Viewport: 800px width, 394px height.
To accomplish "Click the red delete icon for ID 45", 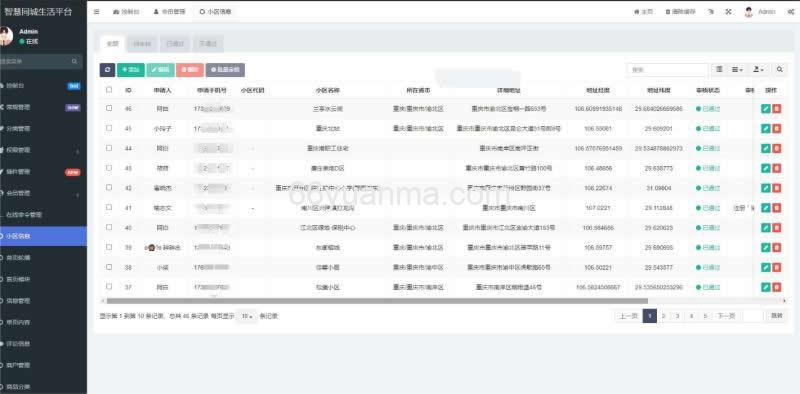I will [x=777, y=129].
